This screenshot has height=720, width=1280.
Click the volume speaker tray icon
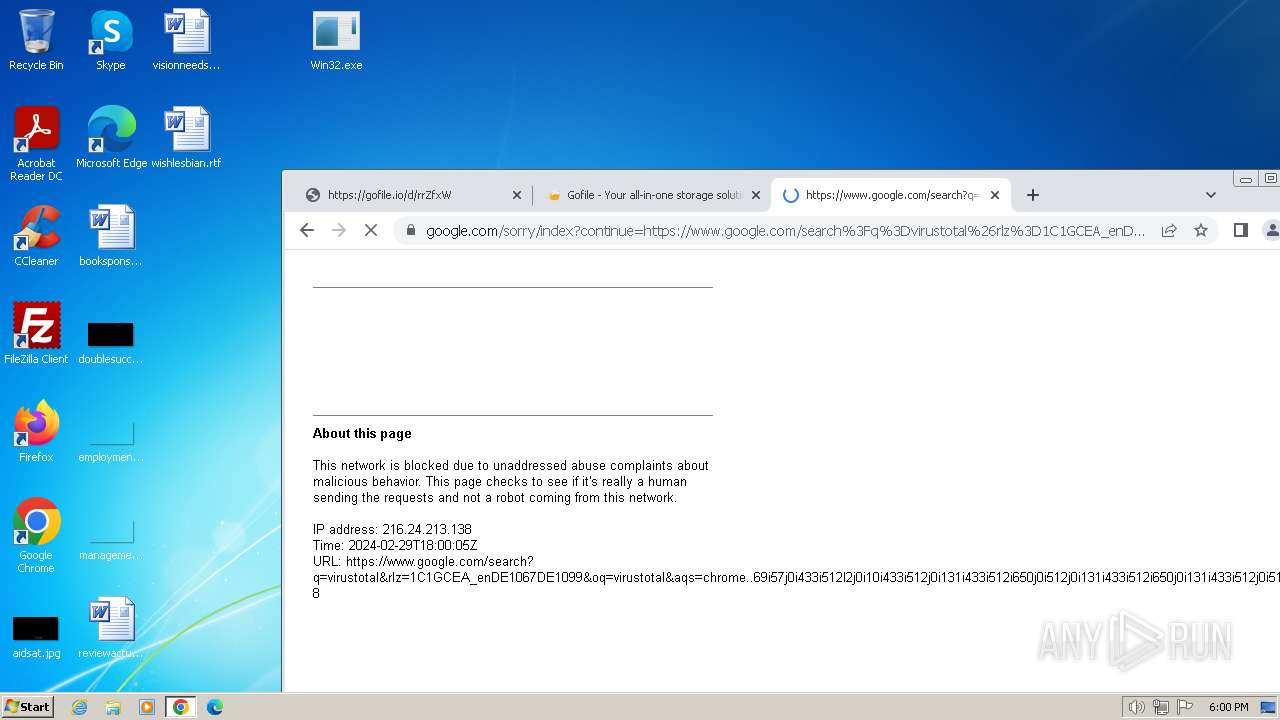tap(1136, 707)
